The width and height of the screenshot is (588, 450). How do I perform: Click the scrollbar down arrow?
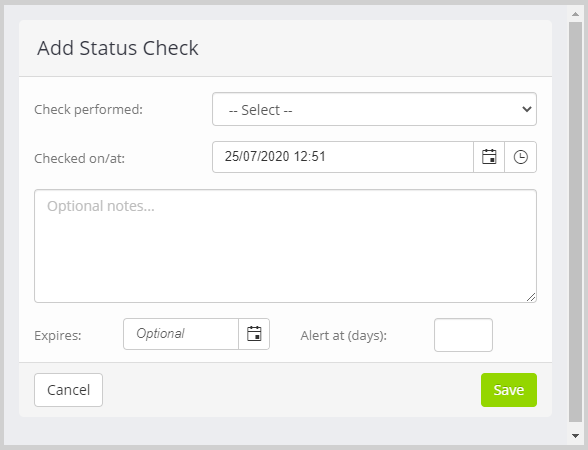tap(575, 435)
